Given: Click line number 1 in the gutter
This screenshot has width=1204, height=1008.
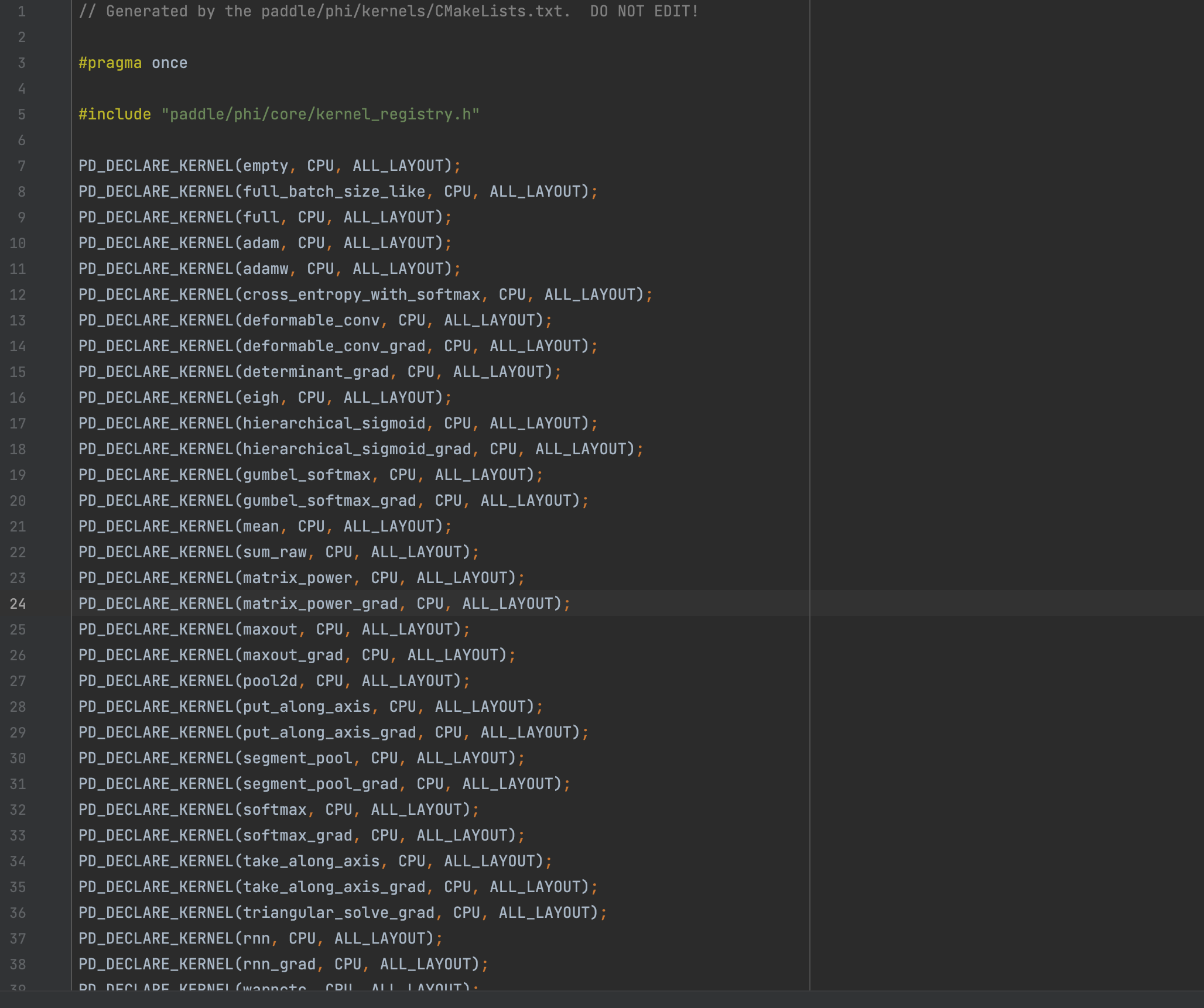Looking at the screenshot, I should pyautogui.click(x=21, y=10).
